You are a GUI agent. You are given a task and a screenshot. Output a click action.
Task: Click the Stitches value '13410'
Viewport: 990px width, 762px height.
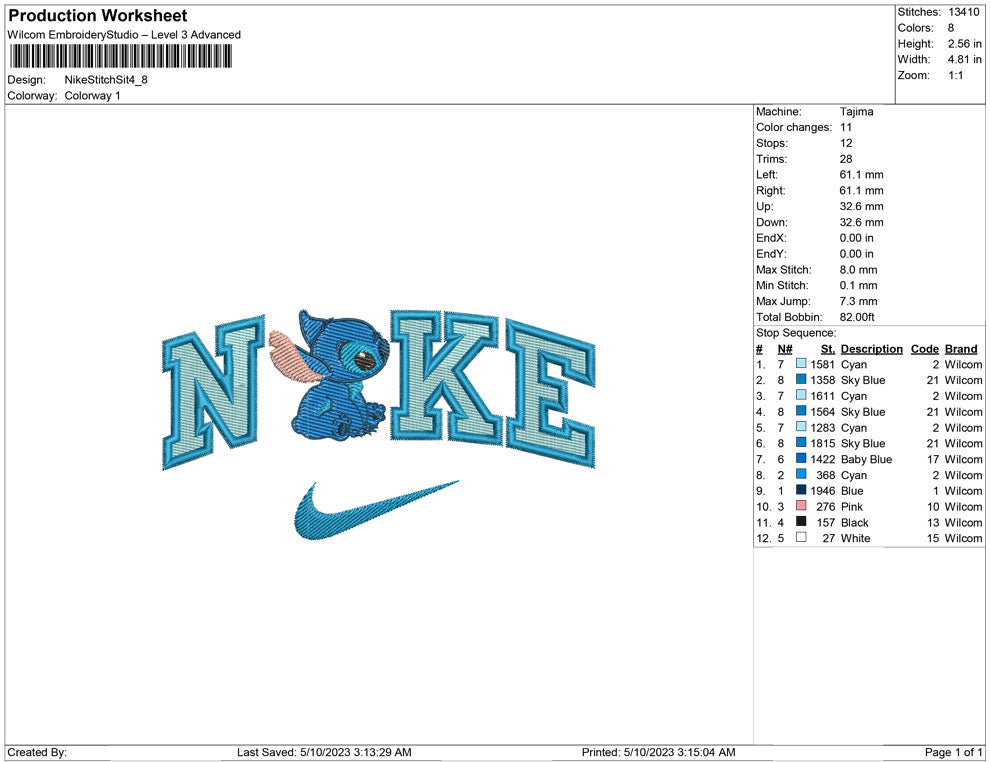click(x=963, y=12)
